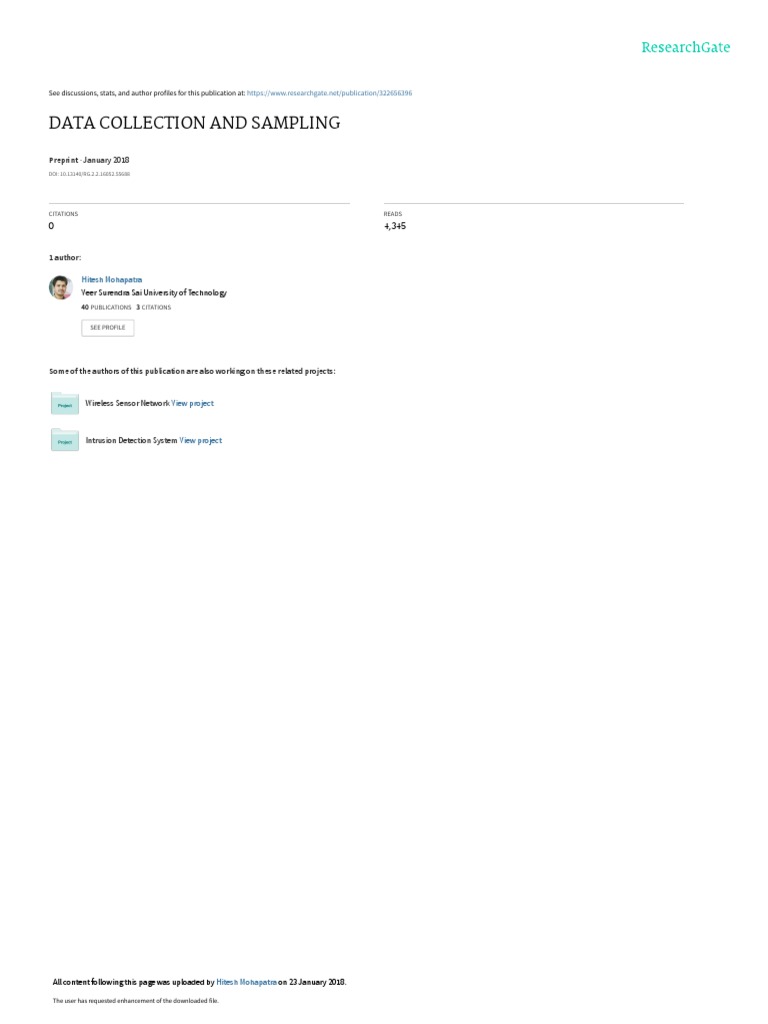Open View project link for Intrusion Detection System
This screenshot has height=1024, width=768.
[x=201, y=441]
